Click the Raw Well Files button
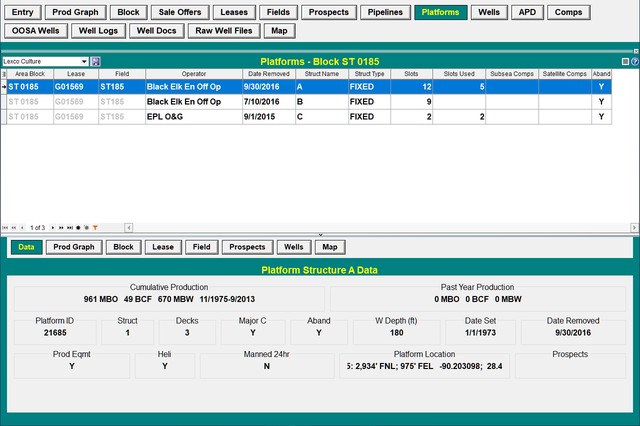This screenshot has height=426, width=640. click(x=223, y=31)
